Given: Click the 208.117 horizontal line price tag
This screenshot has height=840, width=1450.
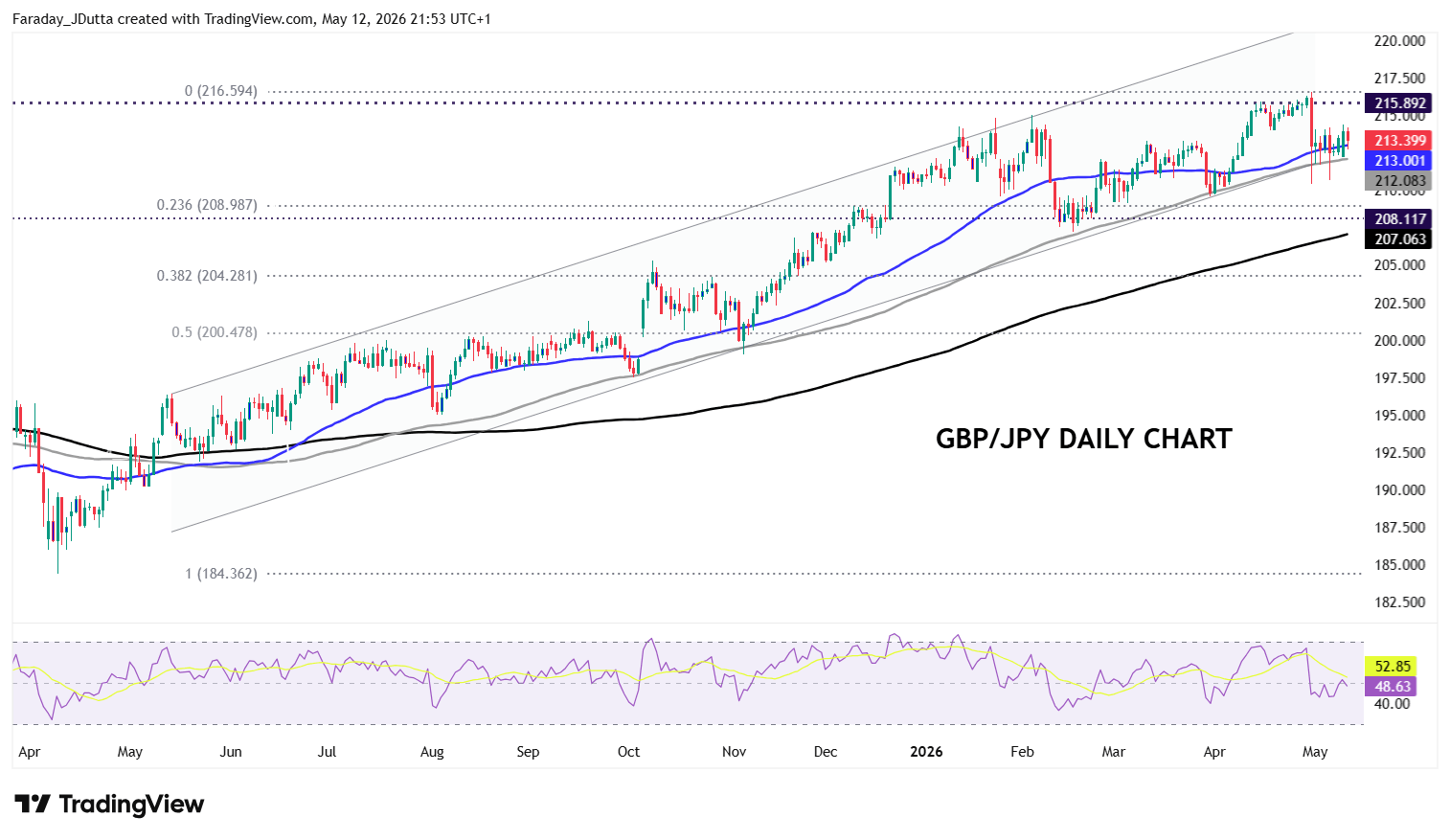Looking at the screenshot, I should click(1400, 219).
